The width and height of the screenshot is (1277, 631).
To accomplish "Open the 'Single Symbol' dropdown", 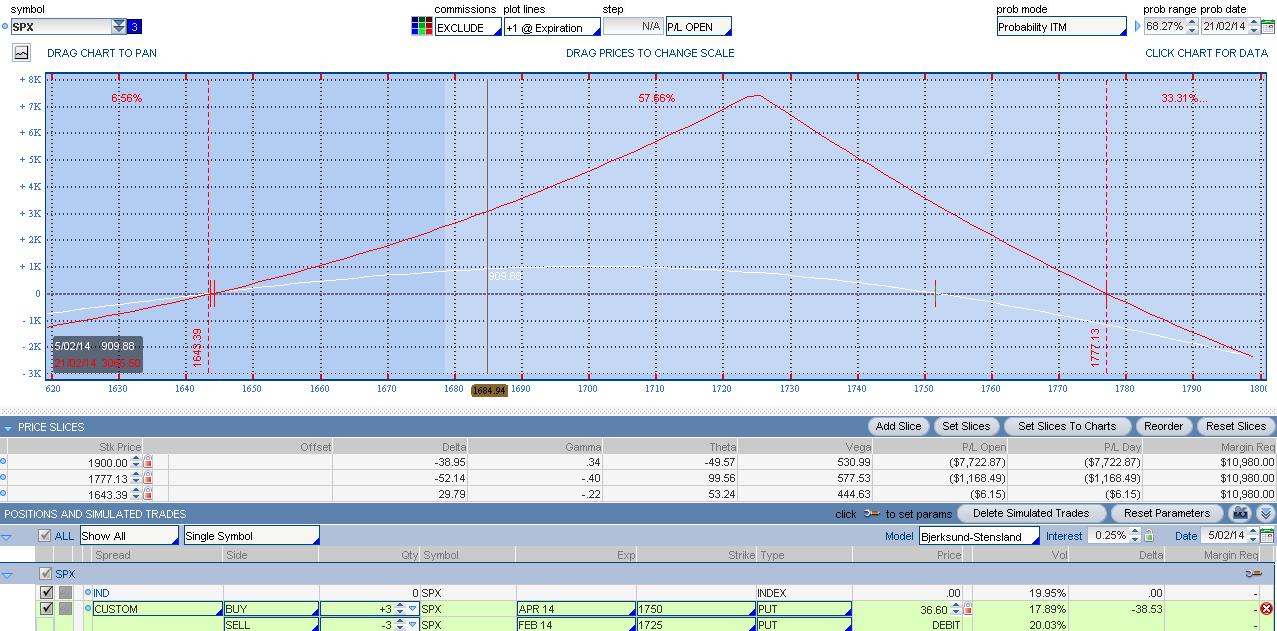I will pyautogui.click(x=251, y=536).
